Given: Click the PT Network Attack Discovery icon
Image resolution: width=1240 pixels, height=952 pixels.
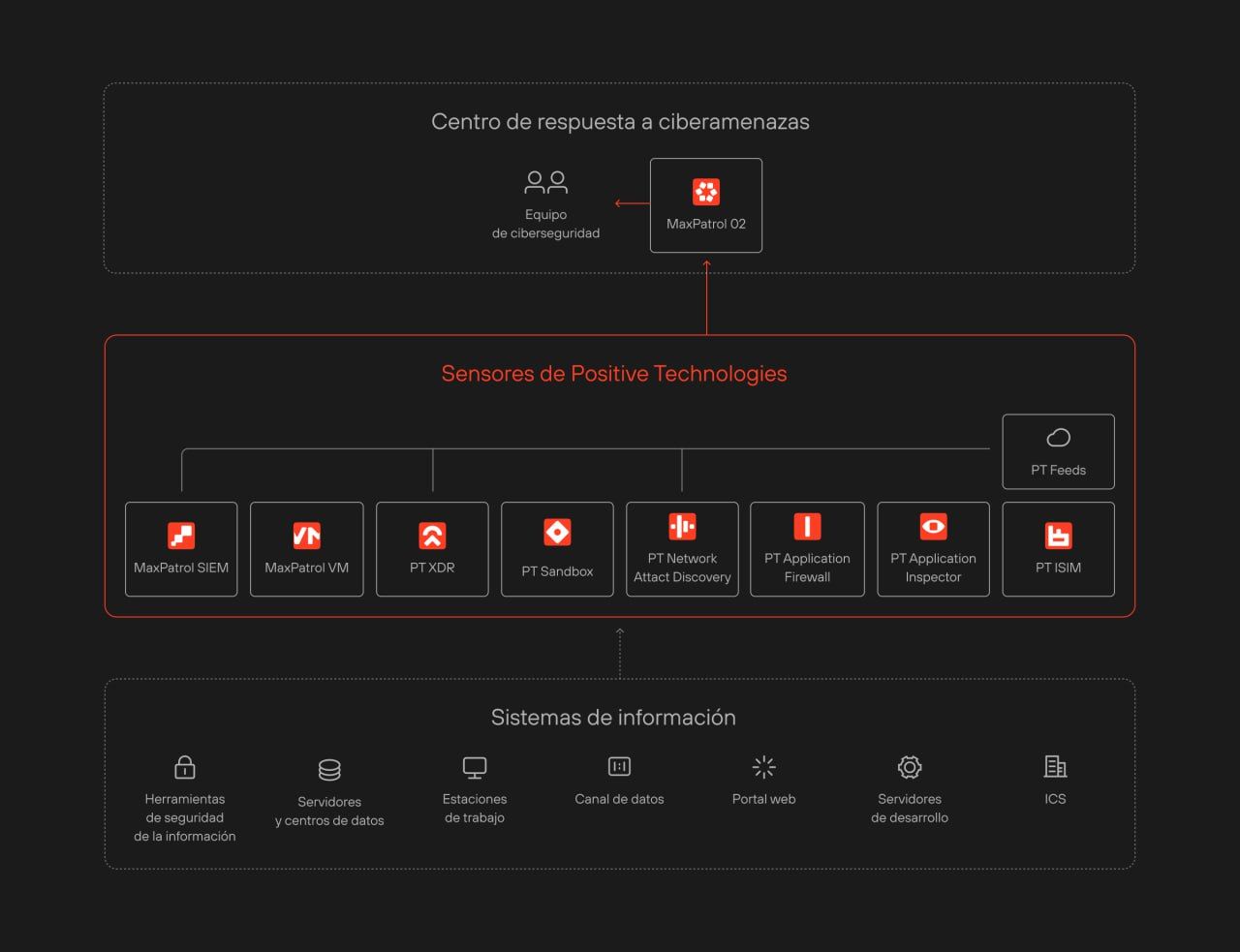Looking at the screenshot, I should click(x=682, y=526).
